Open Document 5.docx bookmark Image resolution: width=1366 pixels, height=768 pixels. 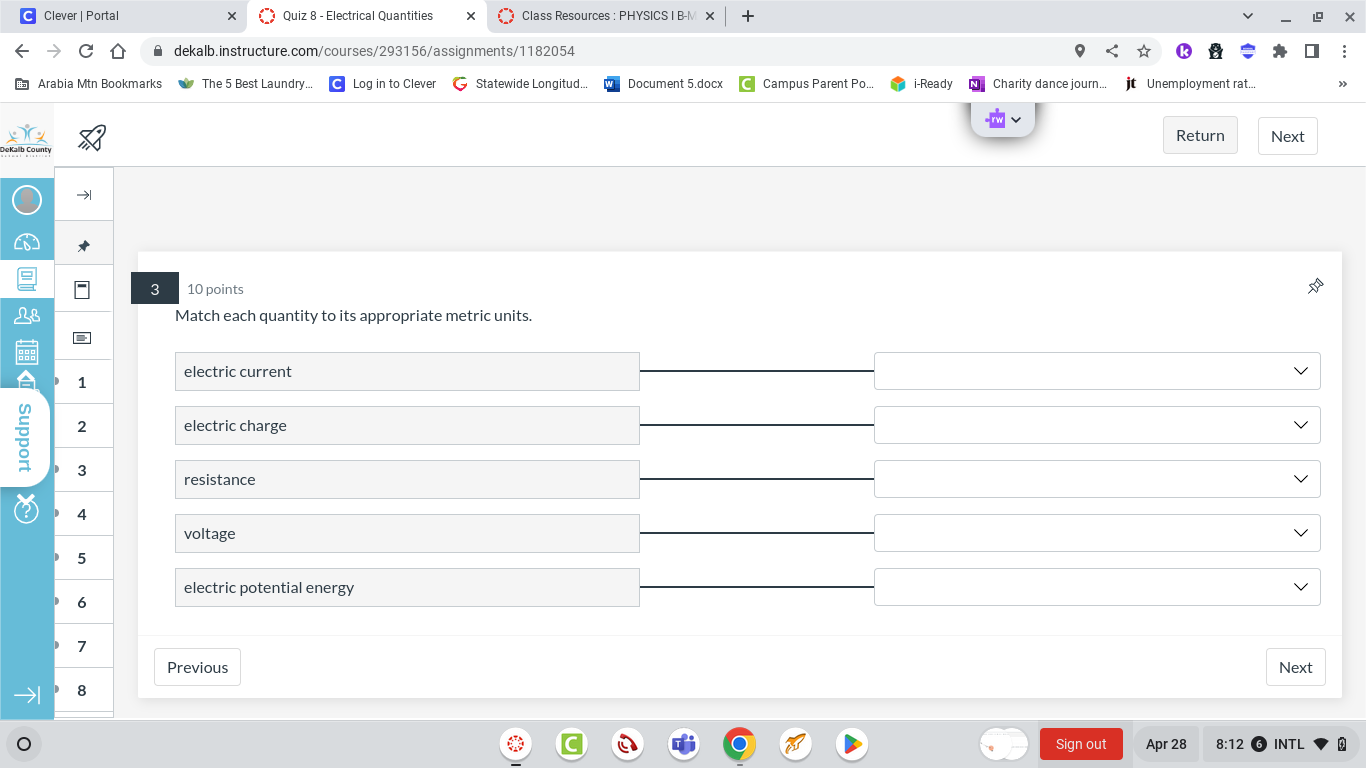click(x=664, y=84)
